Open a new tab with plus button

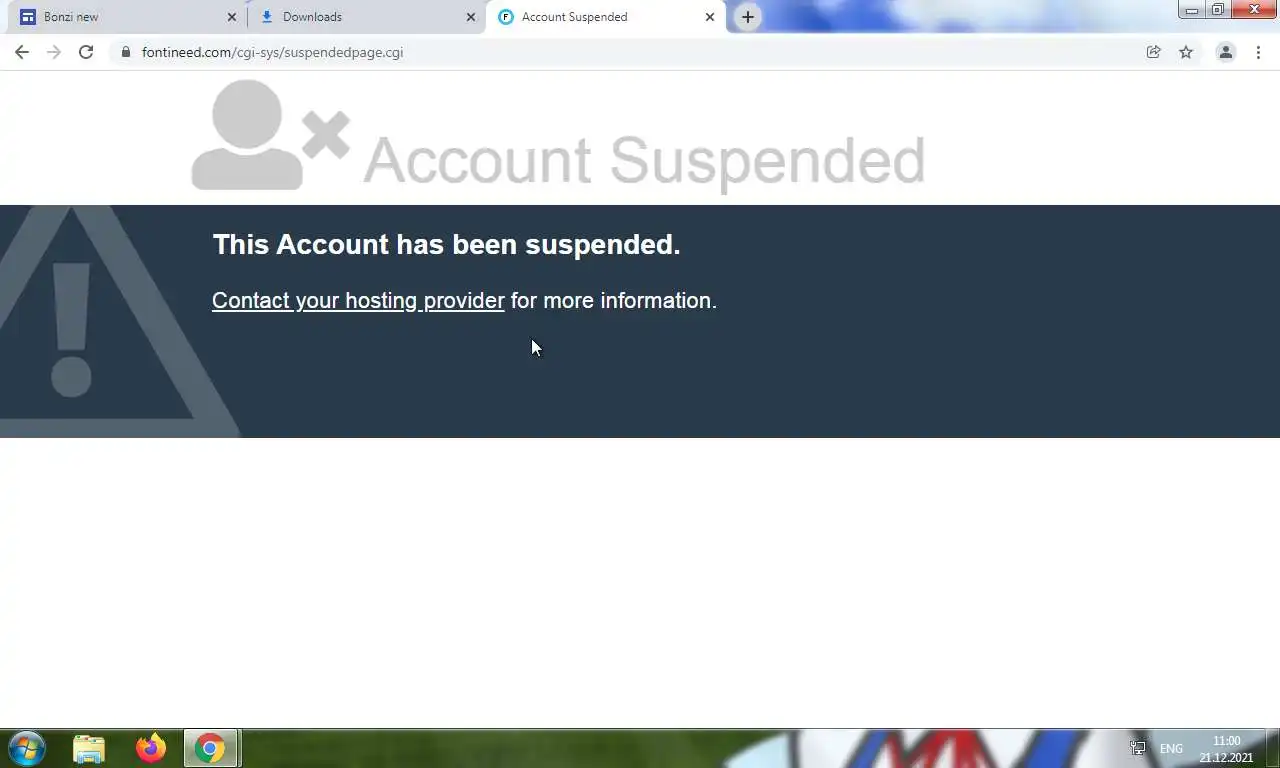point(748,17)
